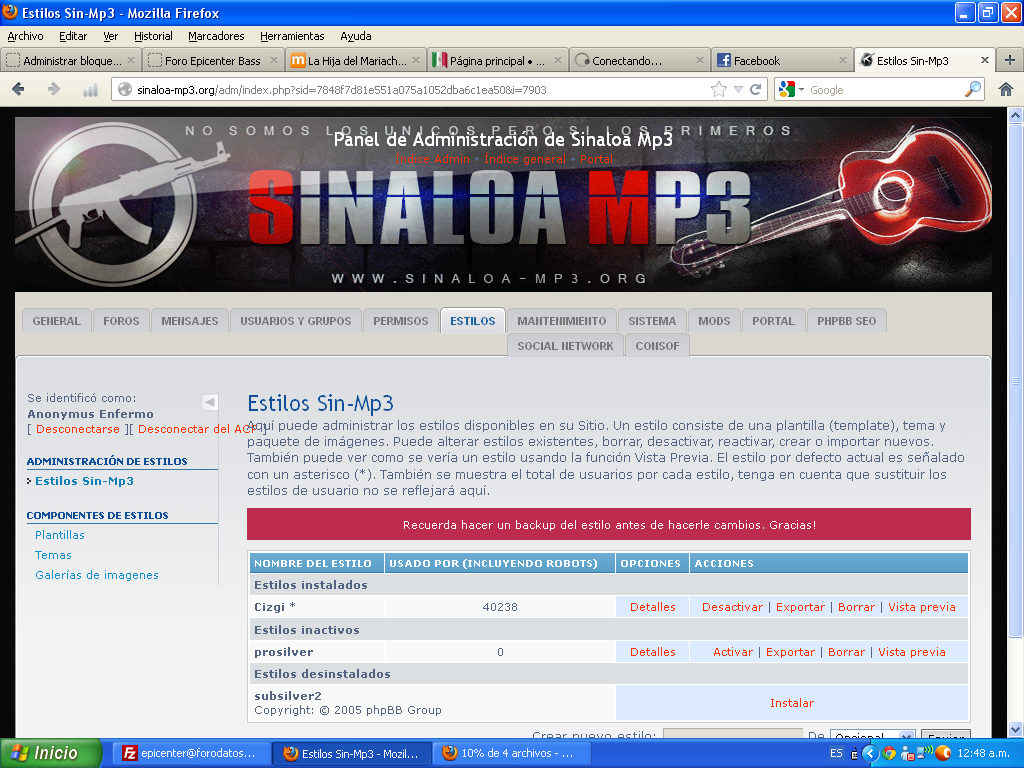Expand hidden system tray icons
The image size is (1024, 768).
(869, 753)
